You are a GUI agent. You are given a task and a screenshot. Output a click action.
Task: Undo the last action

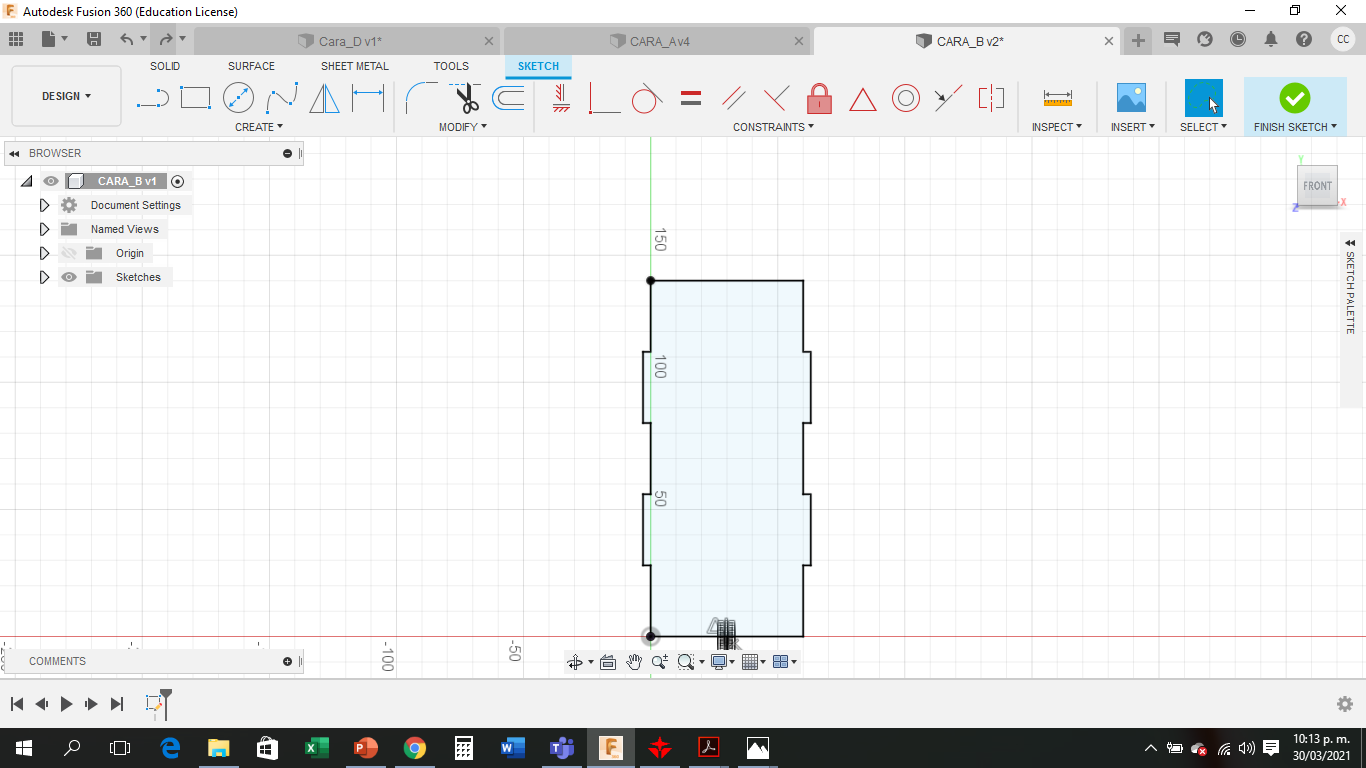(x=127, y=40)
